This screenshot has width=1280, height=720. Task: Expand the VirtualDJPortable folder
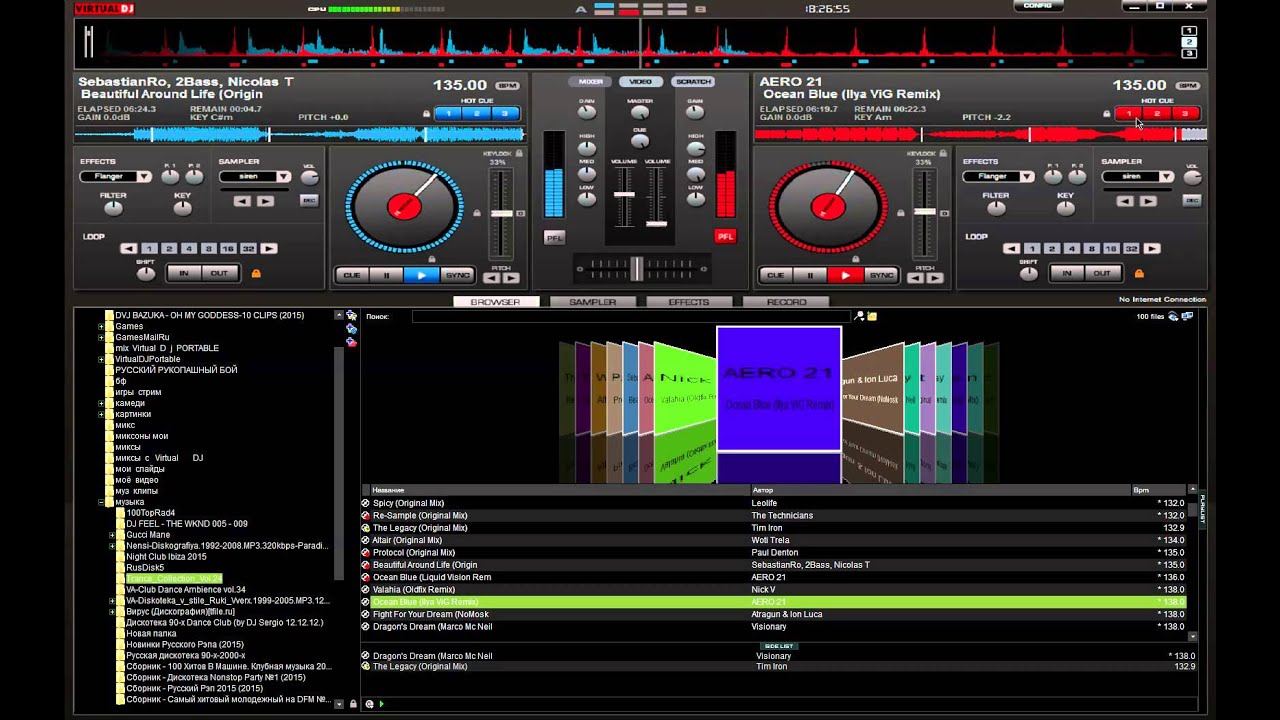pos(101,359)
